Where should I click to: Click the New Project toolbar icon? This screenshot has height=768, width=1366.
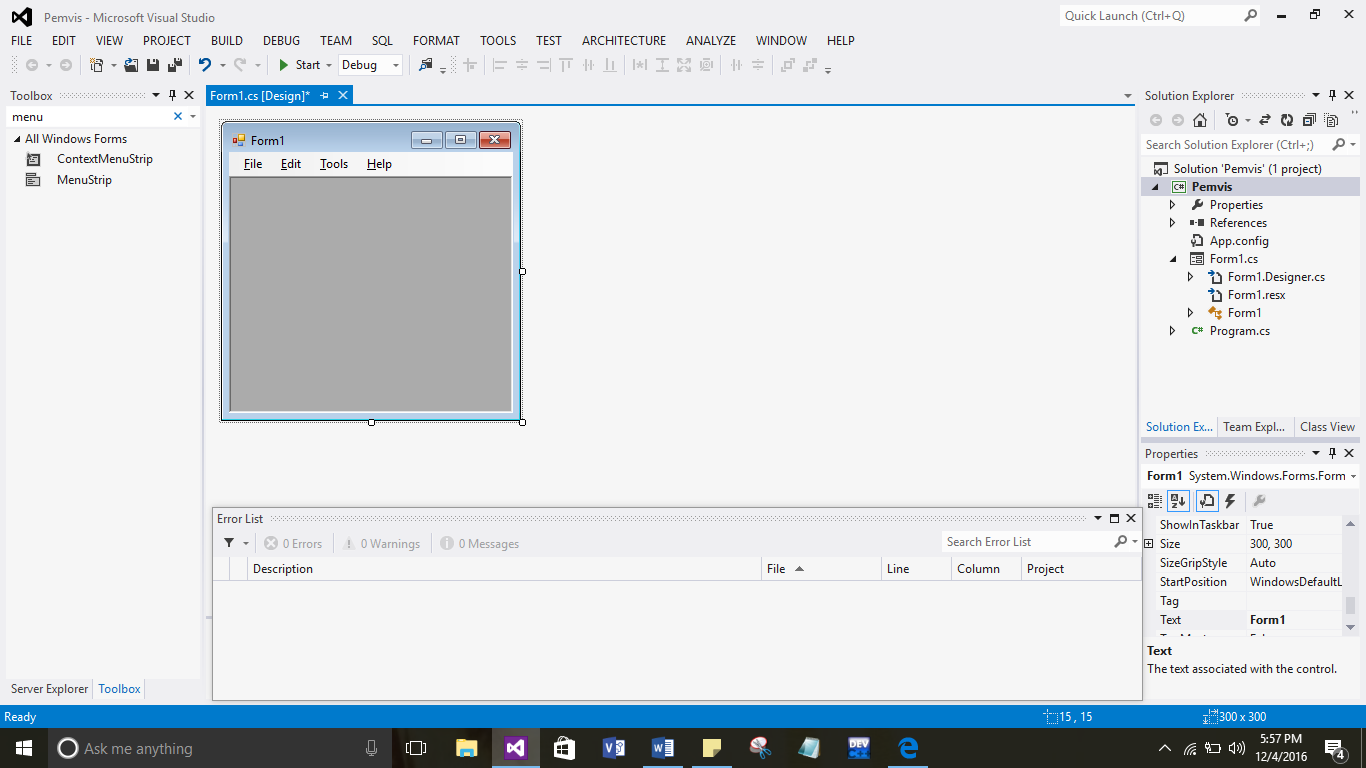(96, 65)
